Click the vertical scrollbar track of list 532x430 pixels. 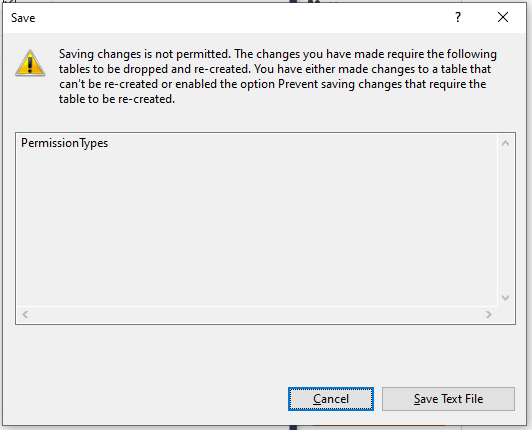pos(506,221)
